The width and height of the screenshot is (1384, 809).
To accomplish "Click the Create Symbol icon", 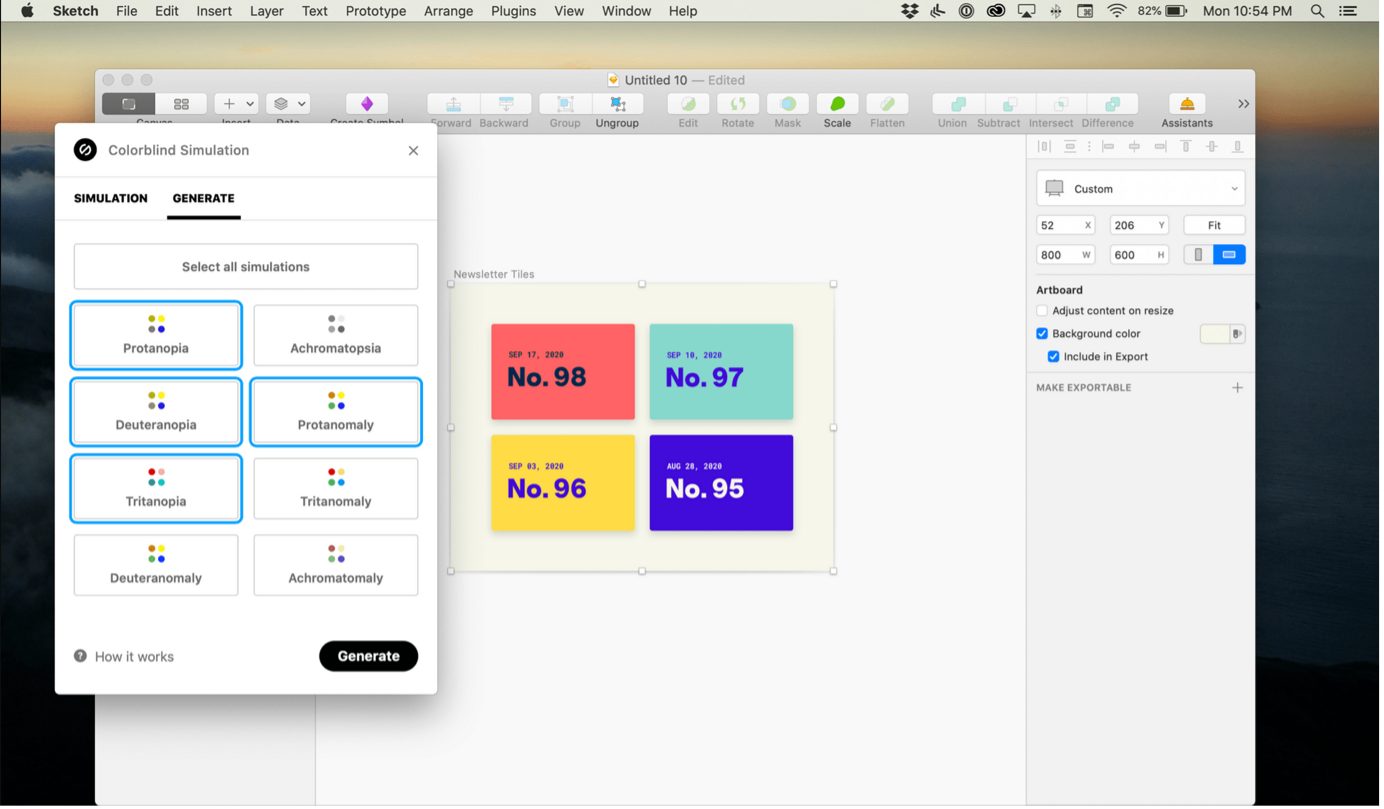I will [367, 104].
